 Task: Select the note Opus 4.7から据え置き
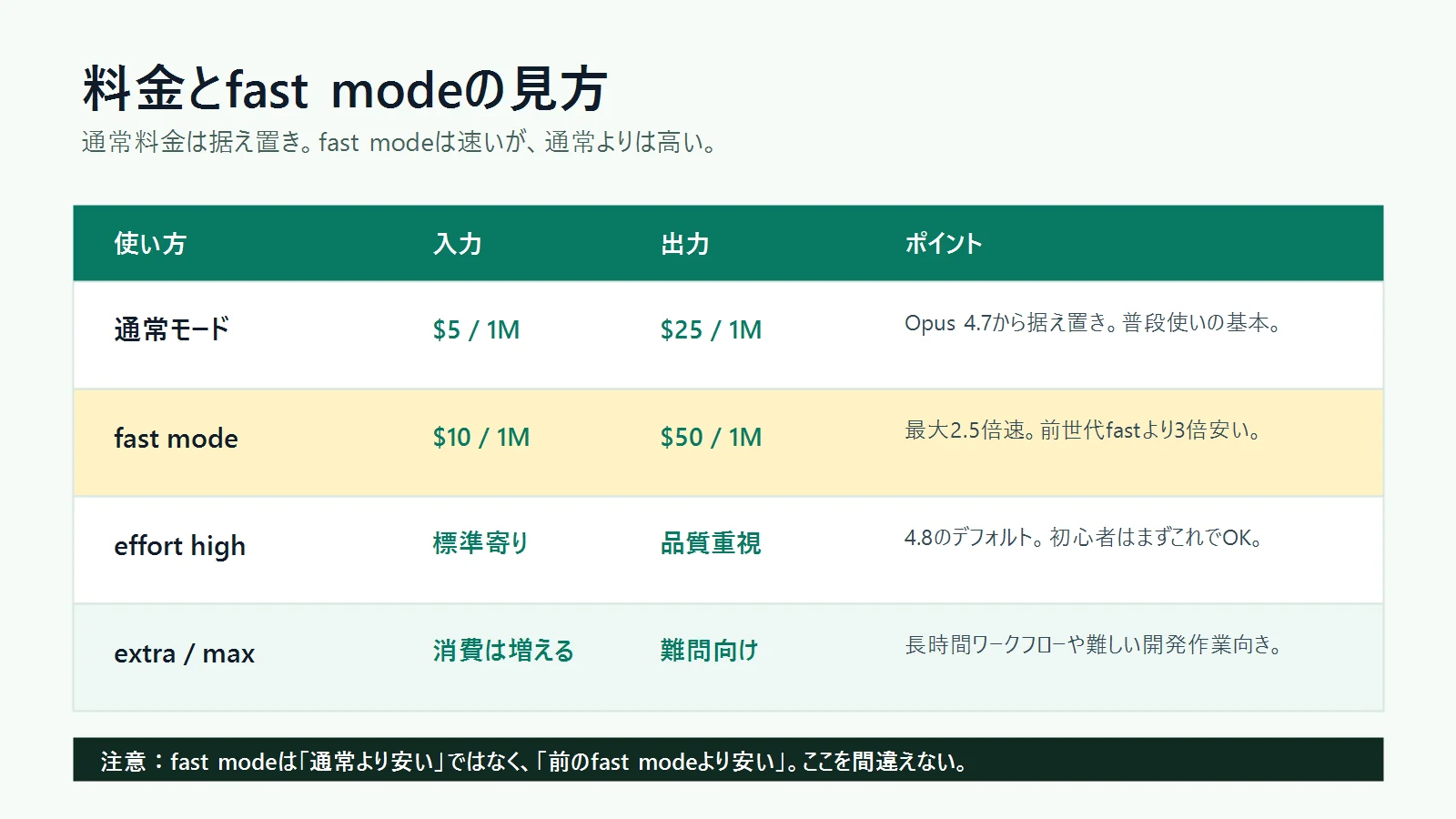(1094, 323)
